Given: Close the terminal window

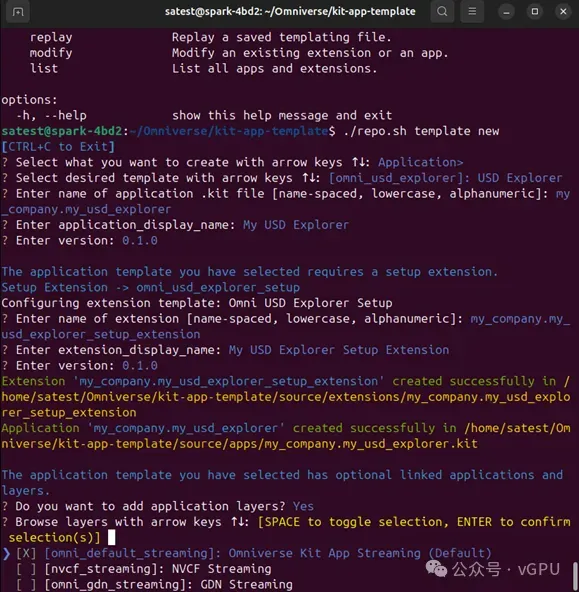Looking at the screenshot, I should point(563,12).
